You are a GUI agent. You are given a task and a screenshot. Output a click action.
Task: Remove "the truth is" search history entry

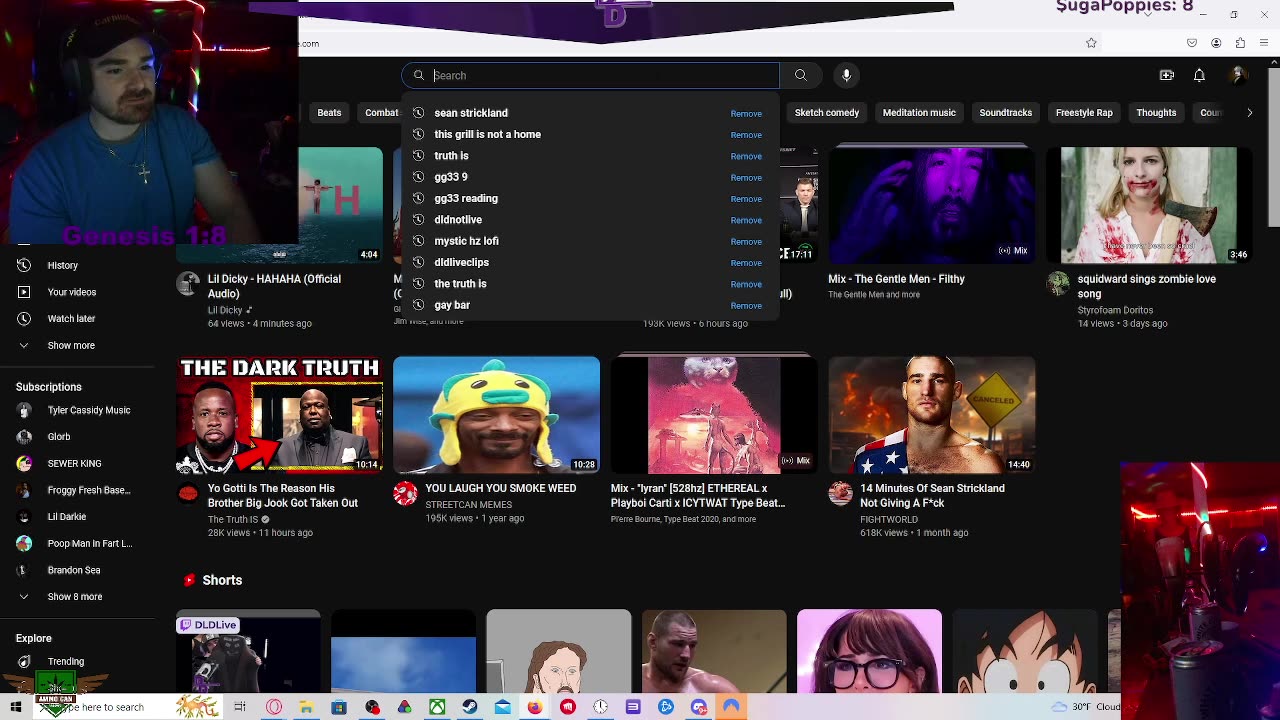point(746,284)
